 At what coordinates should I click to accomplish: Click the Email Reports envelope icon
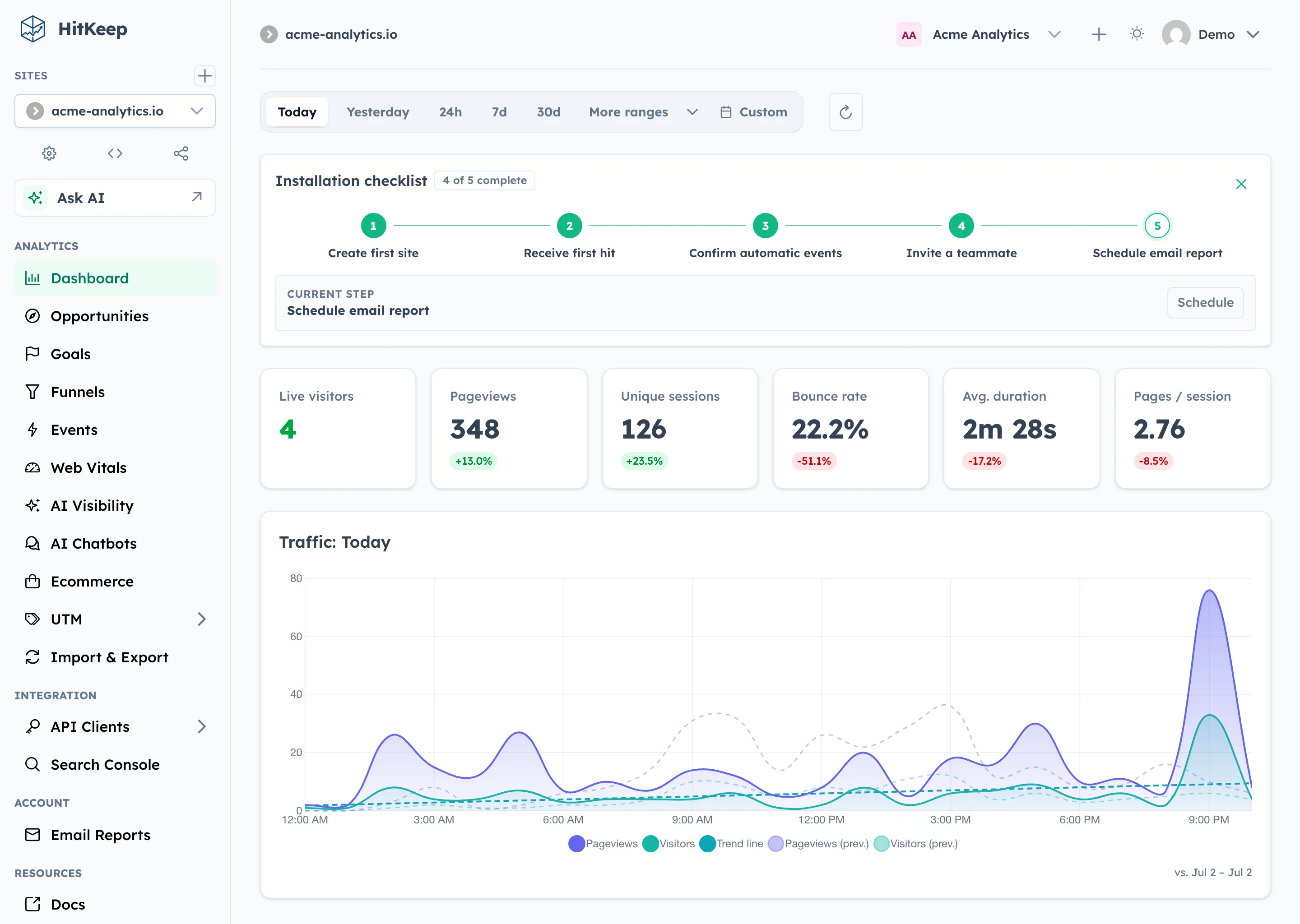point(32,835)
